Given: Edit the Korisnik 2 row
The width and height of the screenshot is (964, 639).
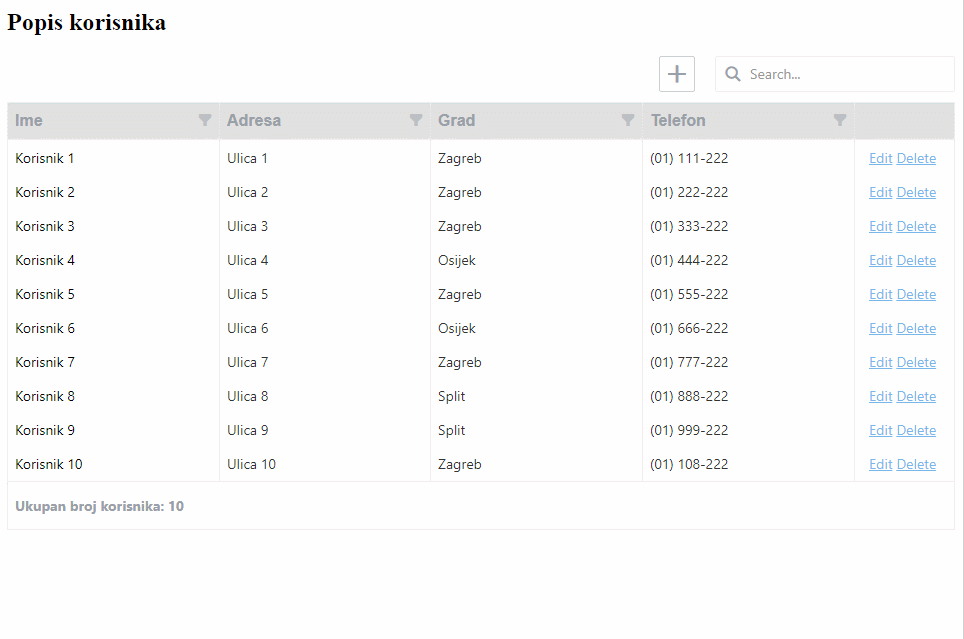Looking at the screenshot, I should point(880,192).
